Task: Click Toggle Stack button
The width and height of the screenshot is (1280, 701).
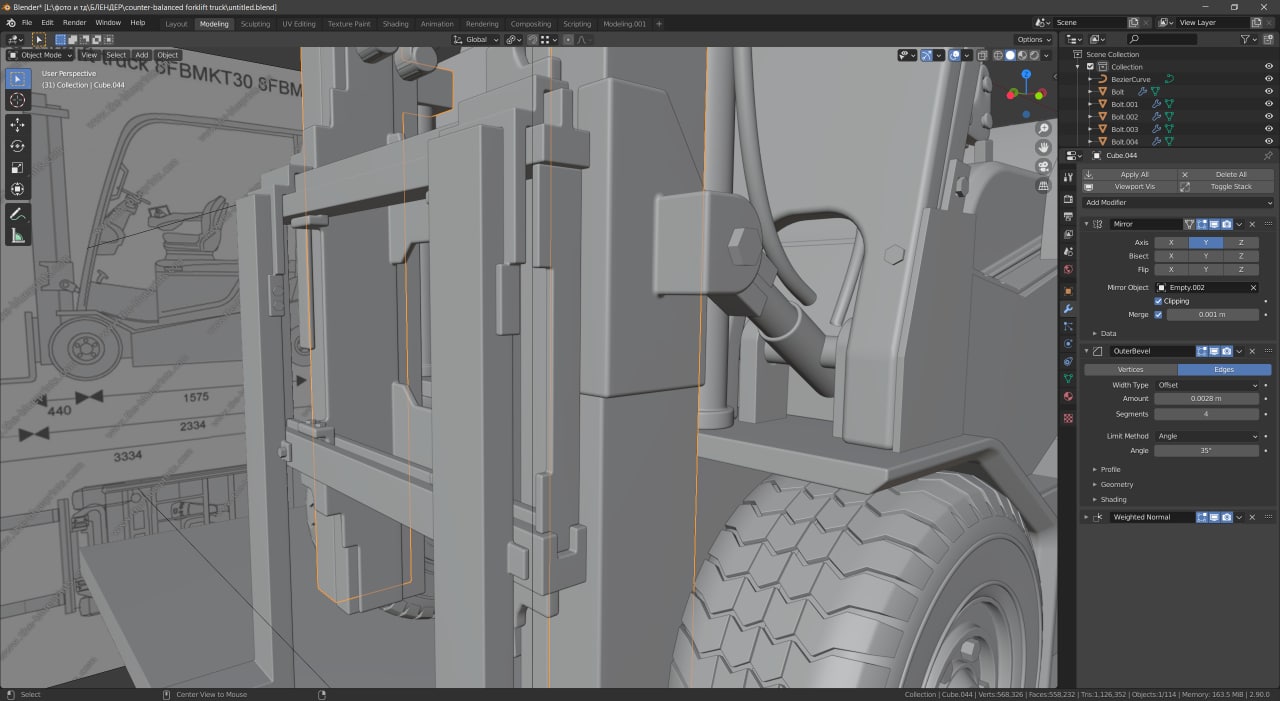Action: [1226, 186]
